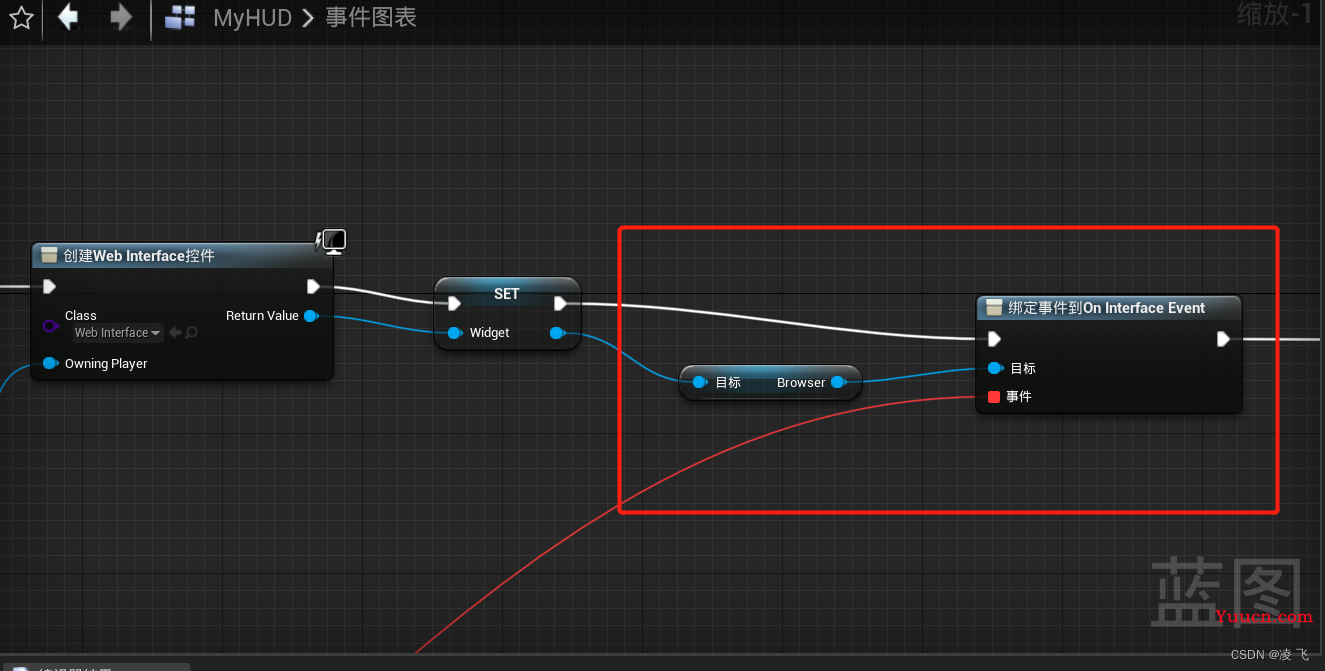The width and height of the screenshot is (1325, 671).
Task: Go back with the left arrow
Action: (x=68, y=17)
